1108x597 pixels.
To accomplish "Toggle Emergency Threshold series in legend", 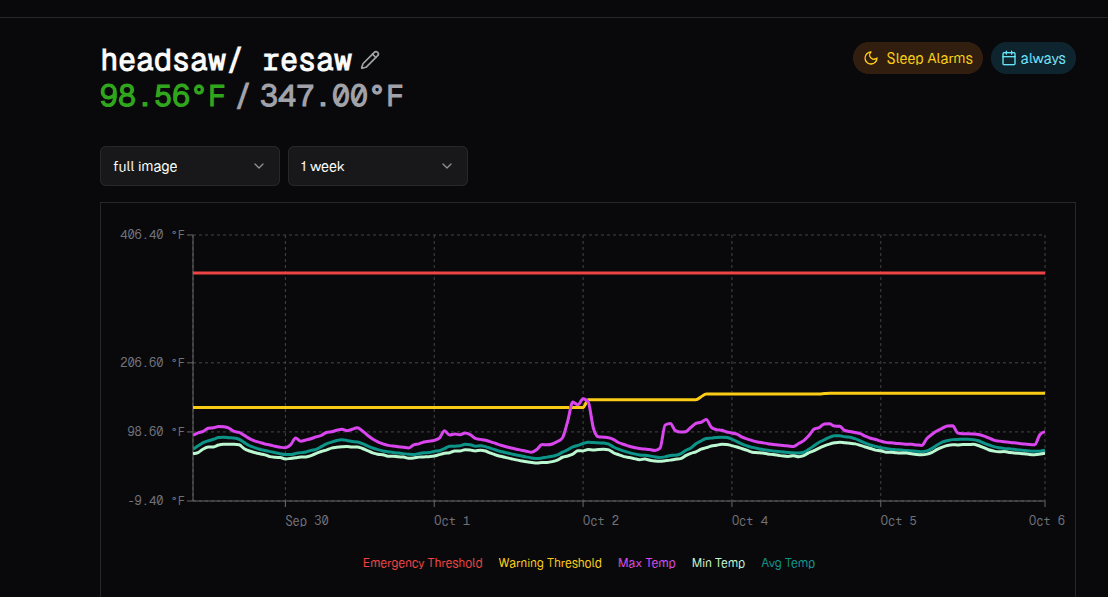I will click(x=422, y=563).
